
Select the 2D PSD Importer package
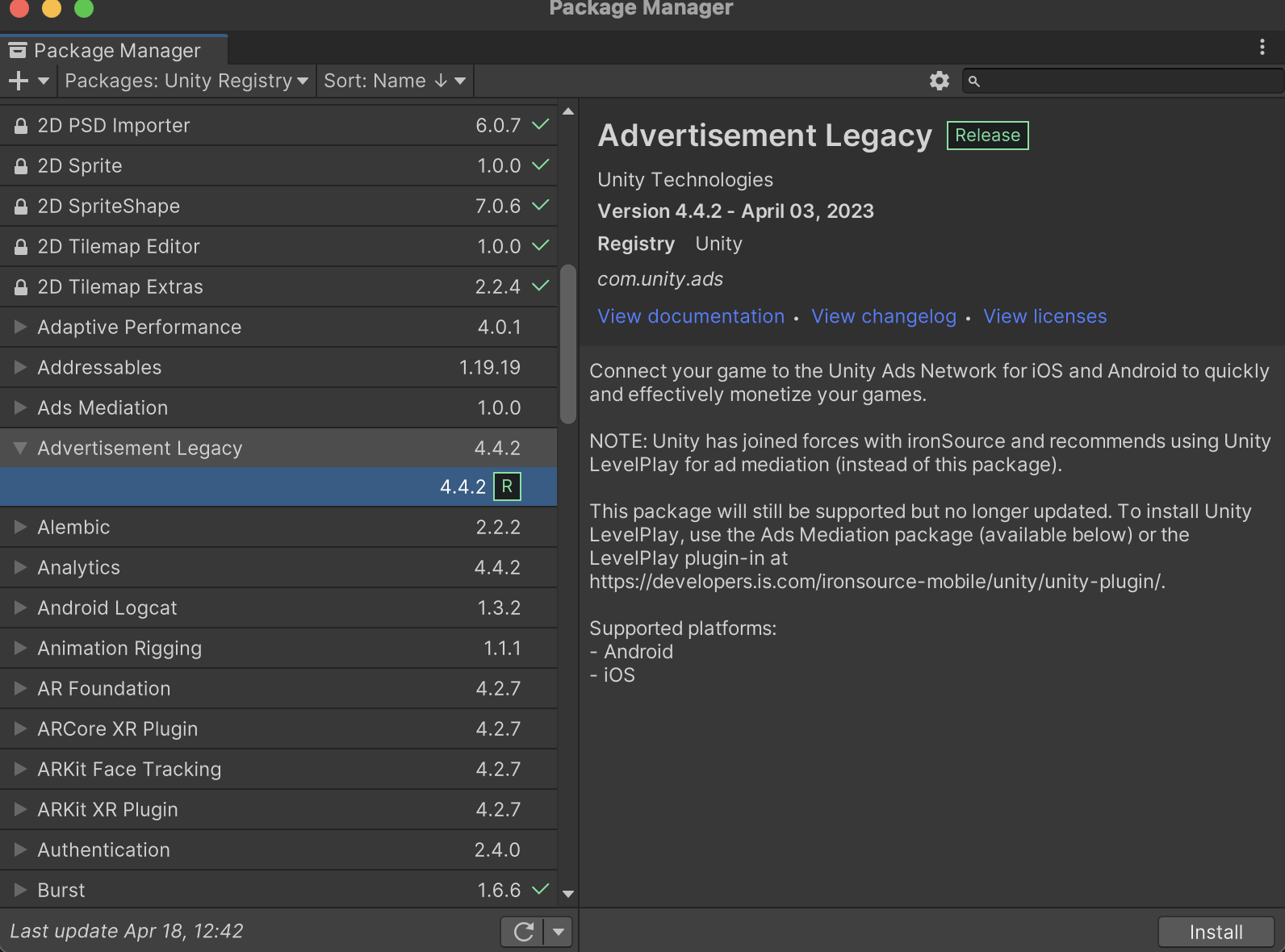tap(278, 126)
